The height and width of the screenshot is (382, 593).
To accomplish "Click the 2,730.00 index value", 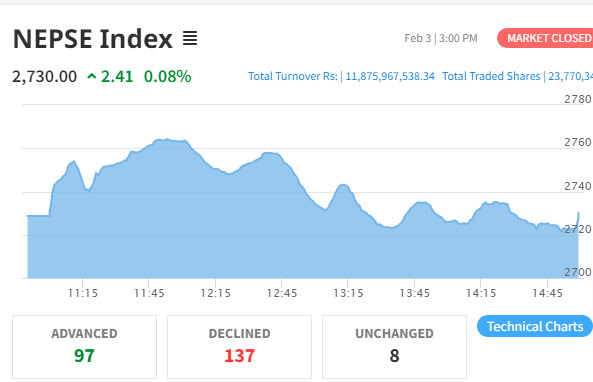I will [45, 77].
